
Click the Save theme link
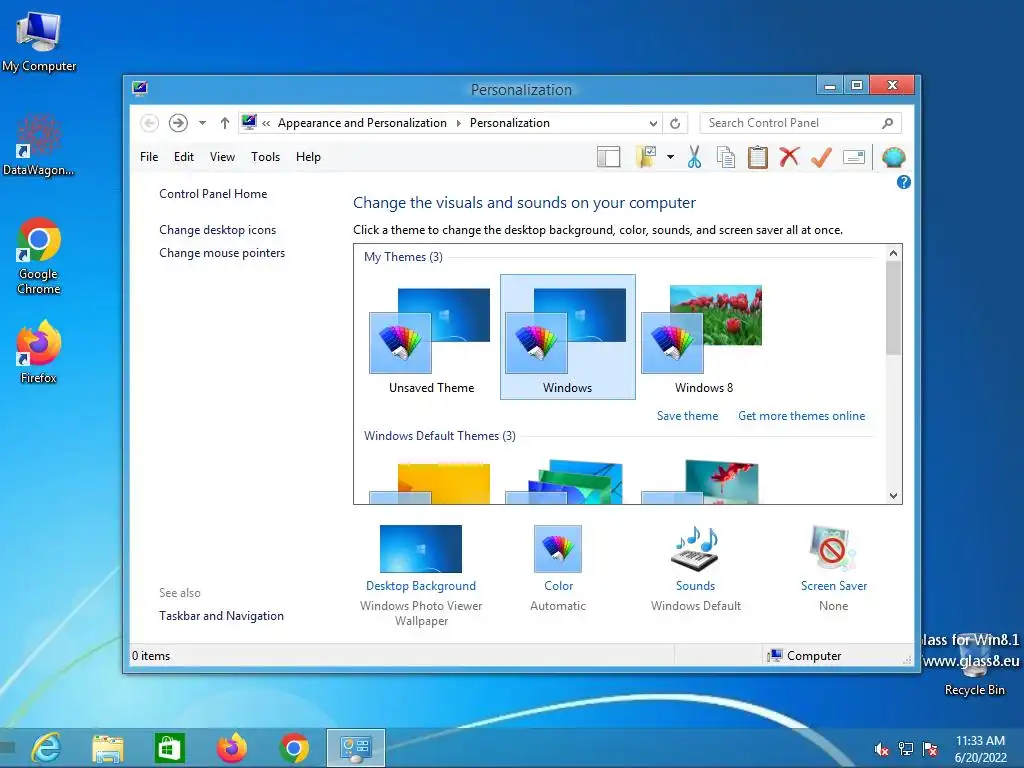tap(687, 416)
